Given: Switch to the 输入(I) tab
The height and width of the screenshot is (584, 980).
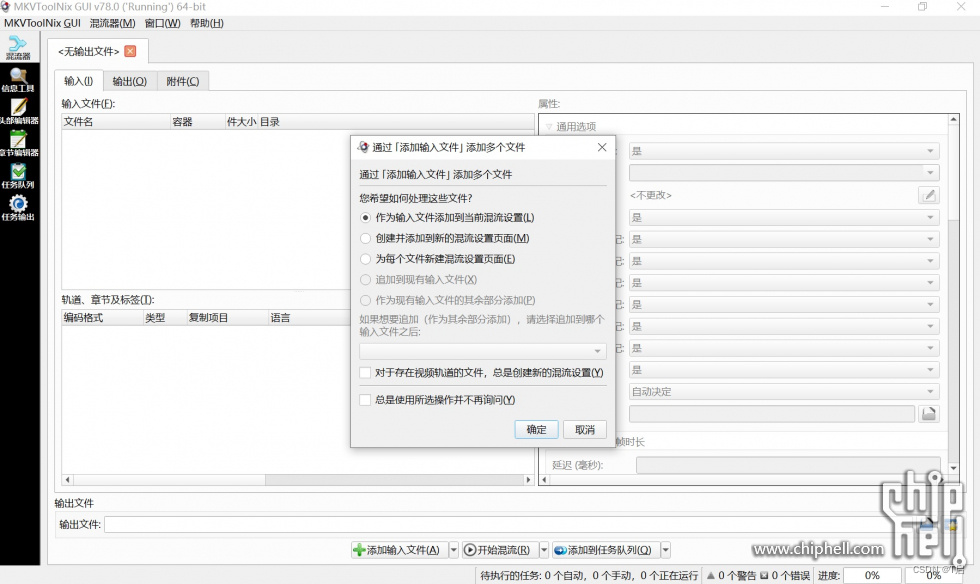Looking at the screenshot, I should (x=79, y=81).
